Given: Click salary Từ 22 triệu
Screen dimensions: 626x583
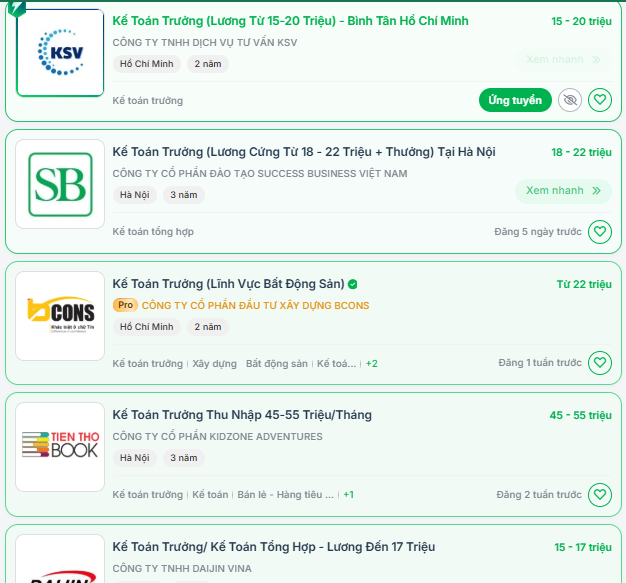Looking at the screenshot, I should click(584, 284).
